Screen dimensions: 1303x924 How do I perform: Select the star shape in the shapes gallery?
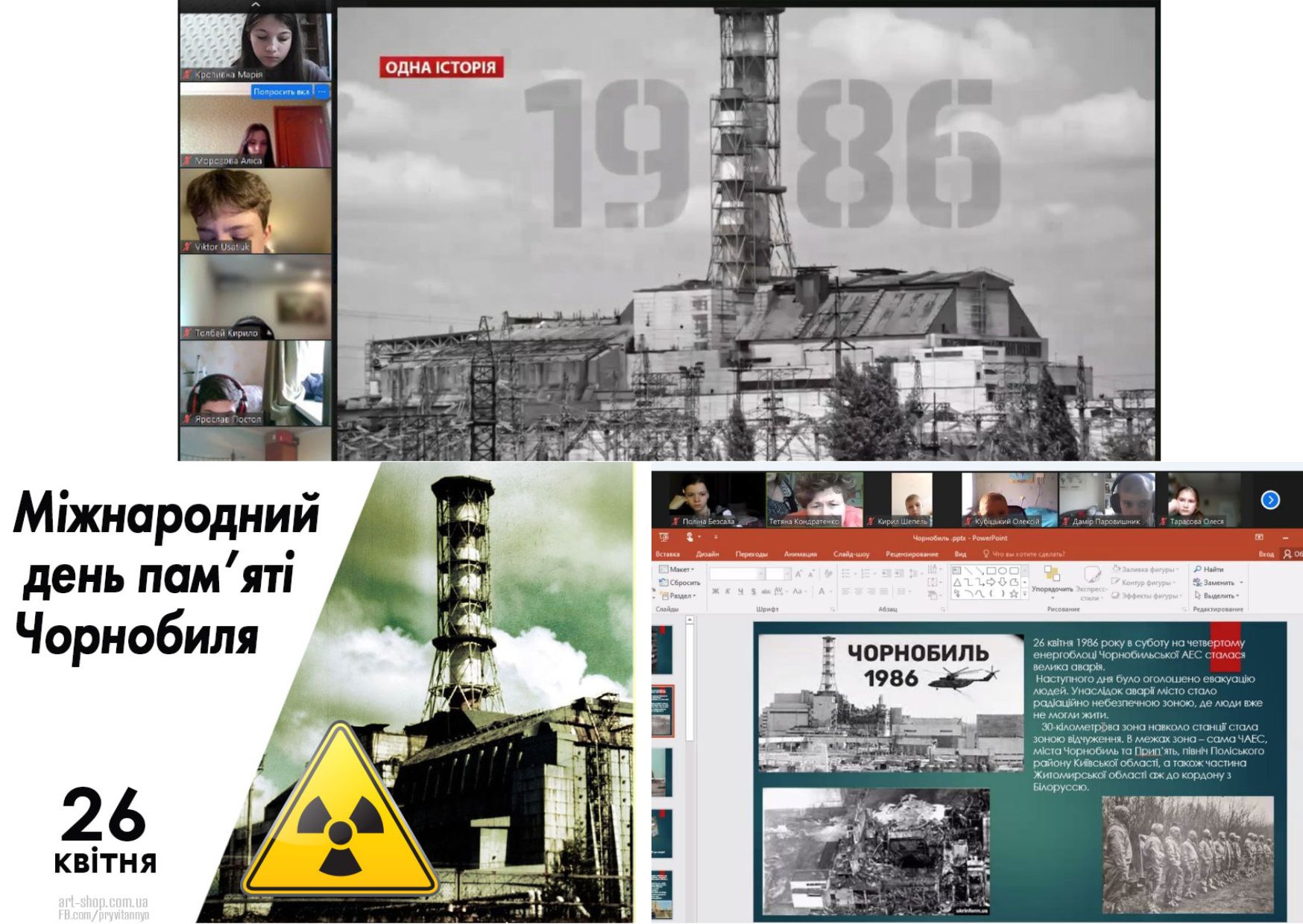[x=1014, y=594]
